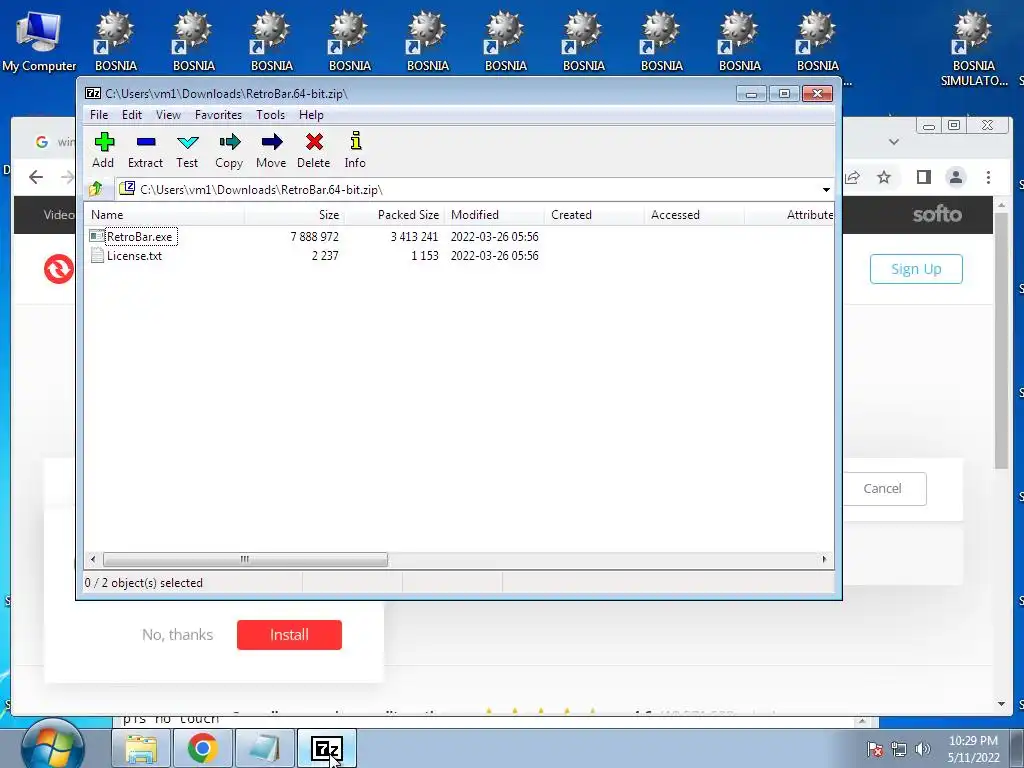
Task: Click the taskbar clock showing 10:29 PM
Action: tap(973, 741)
